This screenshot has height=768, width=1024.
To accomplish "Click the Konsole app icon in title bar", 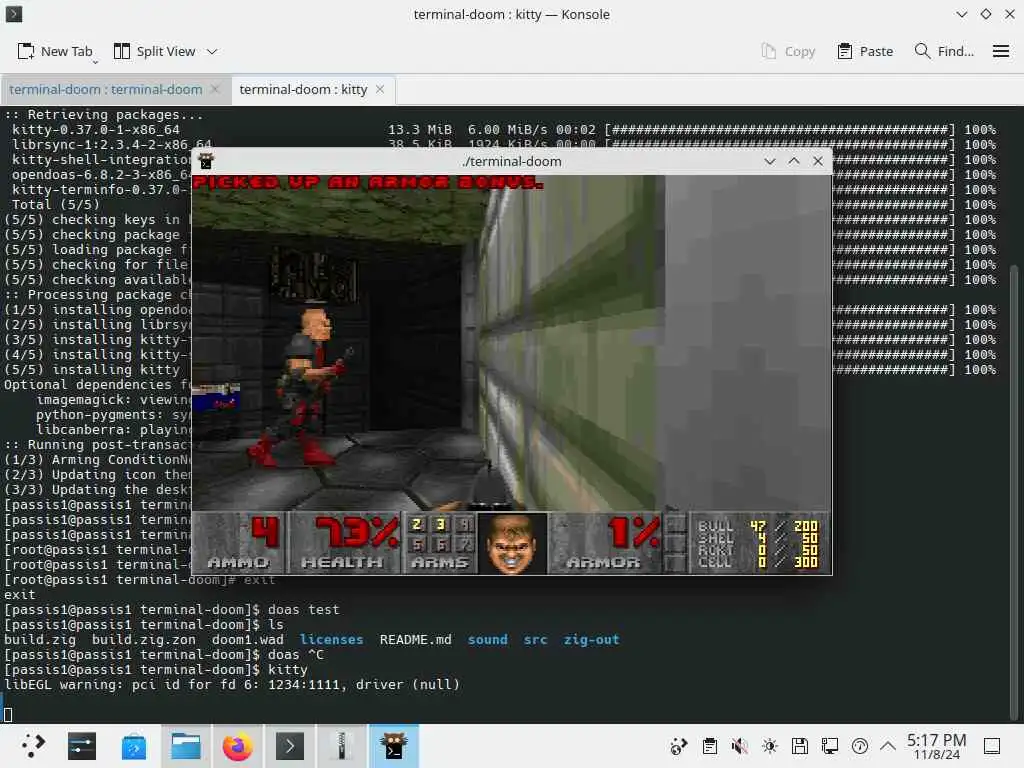I will (x=14, y=14).
